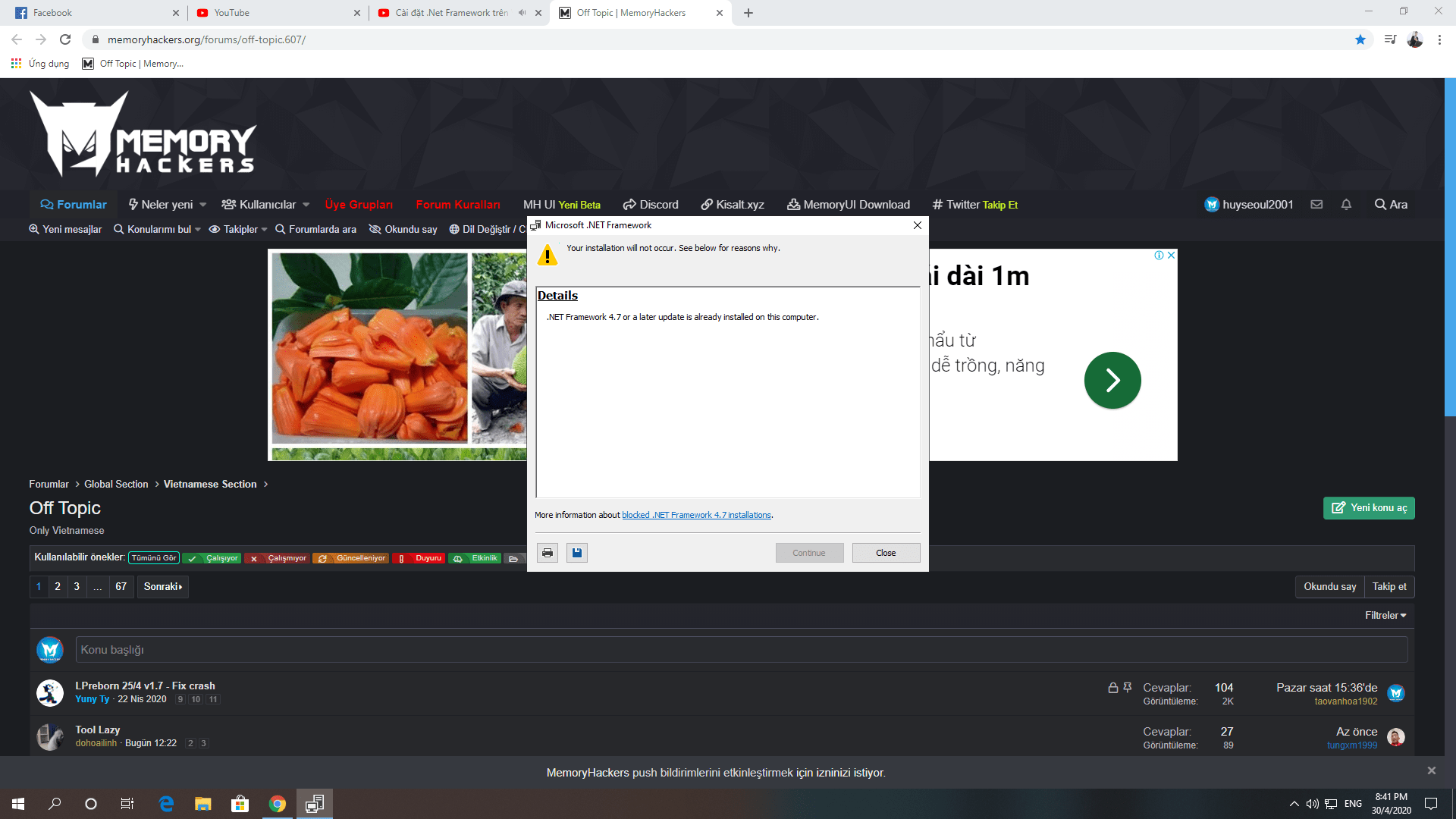Click the Ara search button
Screen dimensions: 1456x819
pyautogui.click(x=1391, y=205)
